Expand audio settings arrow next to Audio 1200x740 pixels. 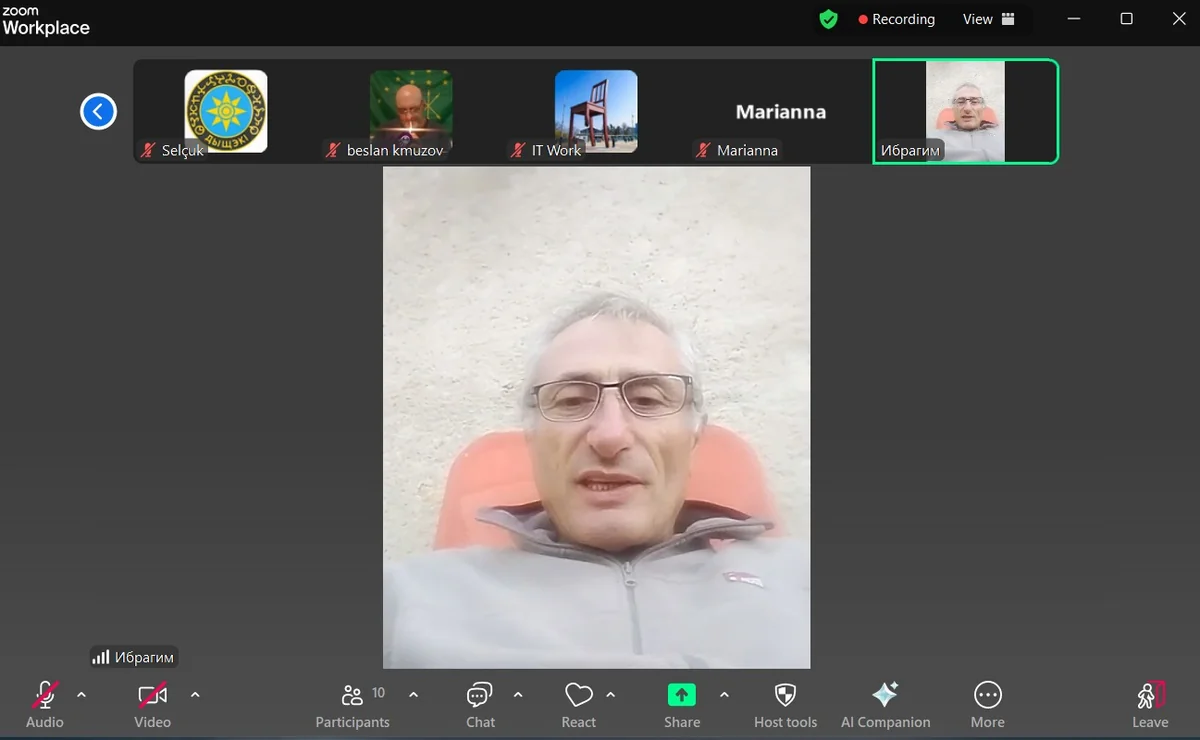(x=82, y=694)
